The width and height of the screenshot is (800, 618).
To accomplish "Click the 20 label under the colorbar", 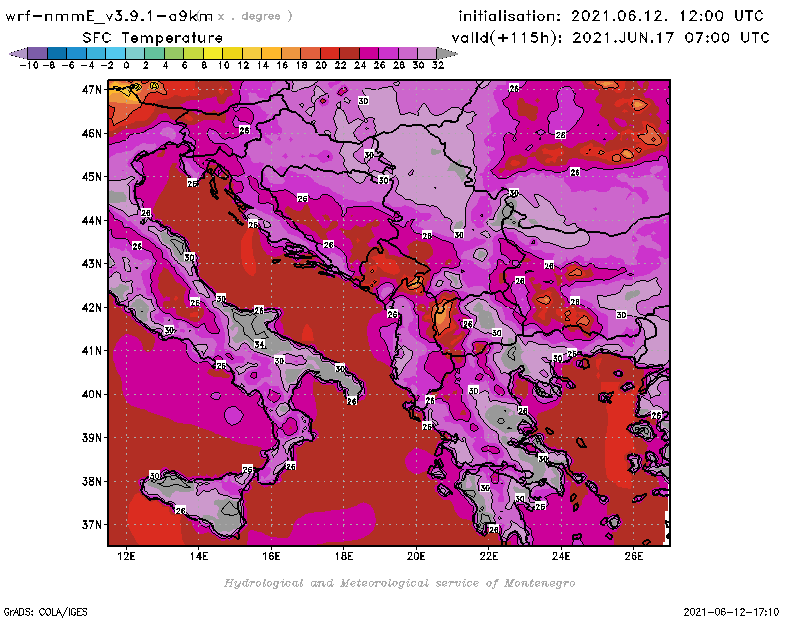I will point(321,65).
